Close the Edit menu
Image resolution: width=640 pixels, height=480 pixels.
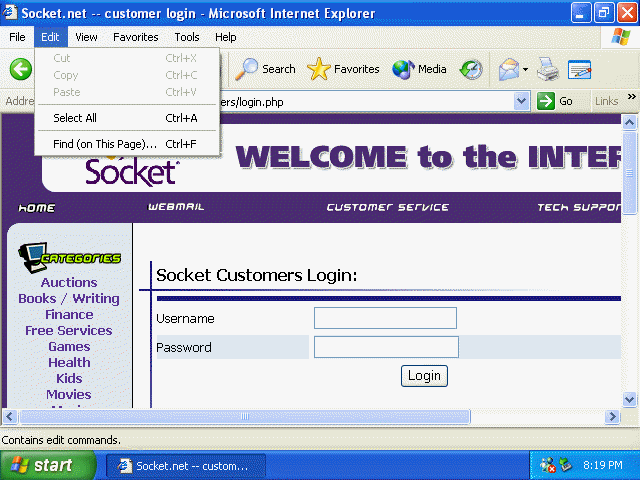tap(50, 37)
